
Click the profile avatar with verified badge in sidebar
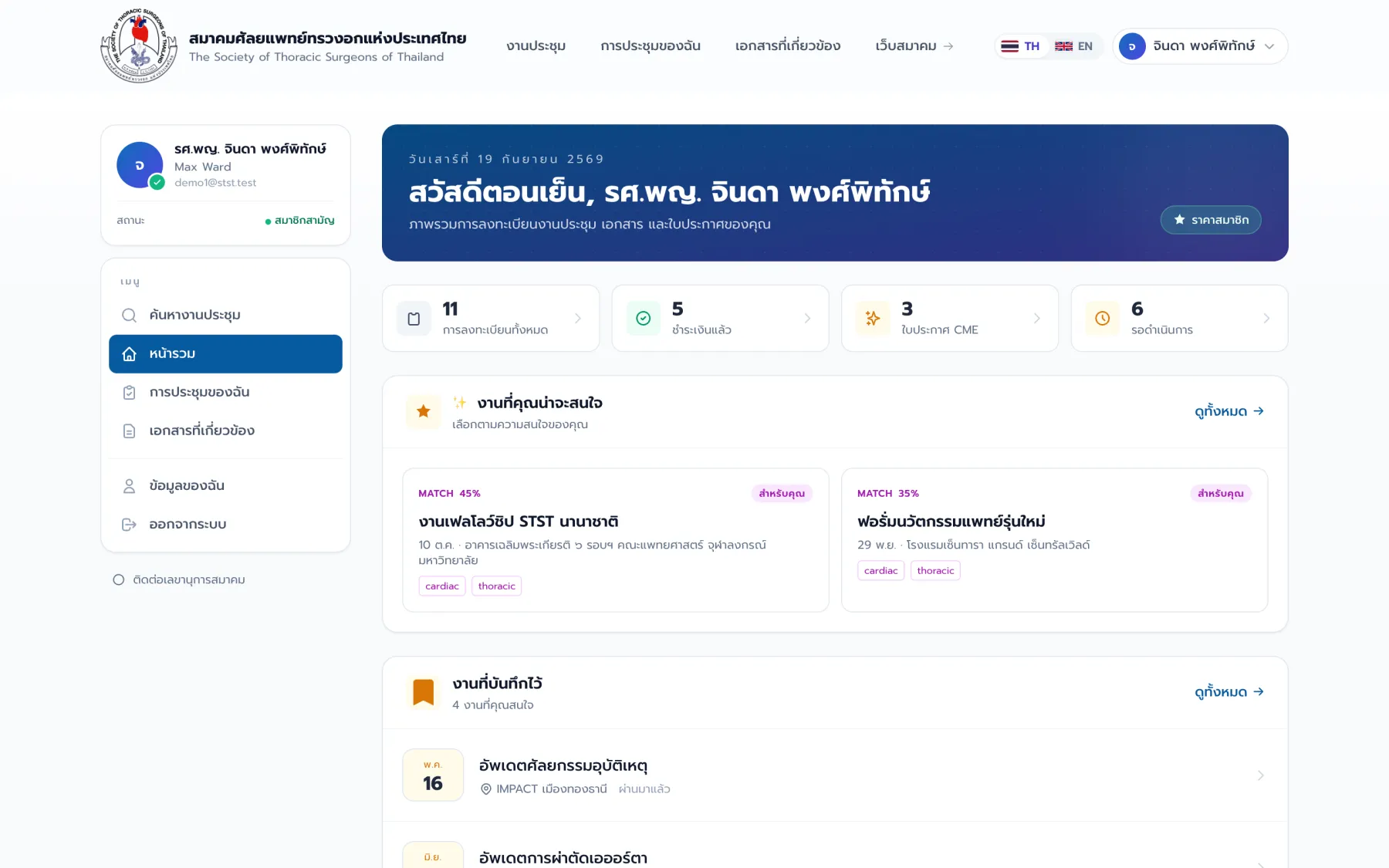[x=140, y=165]
